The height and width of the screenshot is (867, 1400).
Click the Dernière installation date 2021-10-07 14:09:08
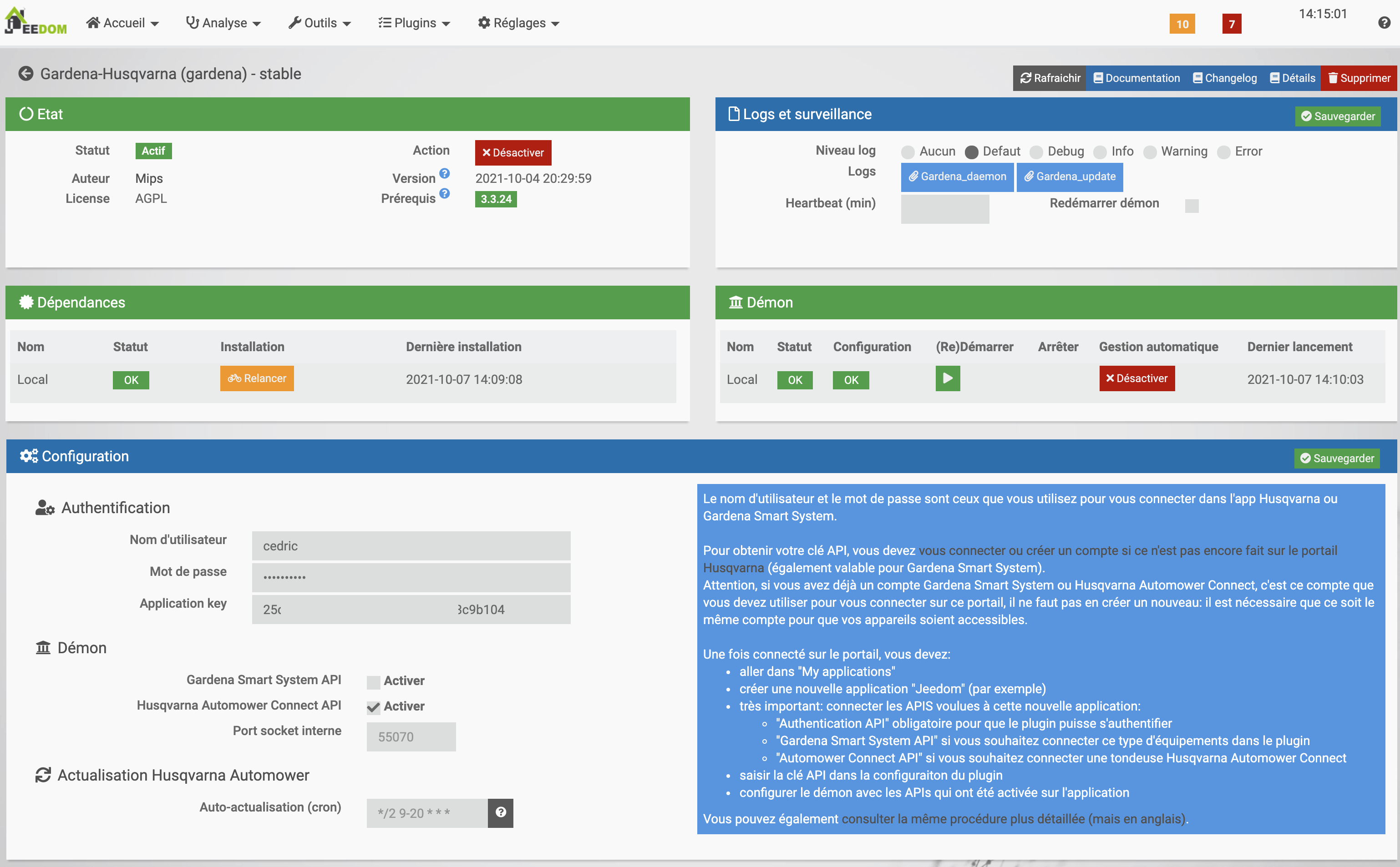tap(464, 379)
